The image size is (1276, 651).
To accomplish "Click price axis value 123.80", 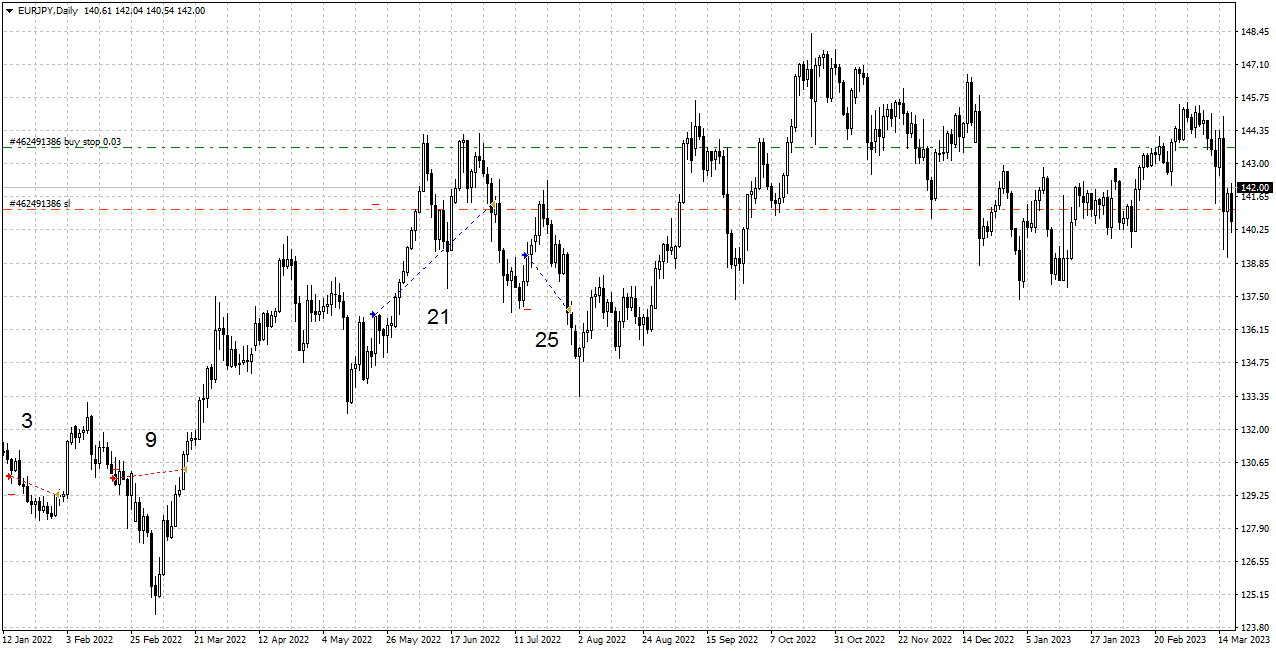I will click(1254, 629).
